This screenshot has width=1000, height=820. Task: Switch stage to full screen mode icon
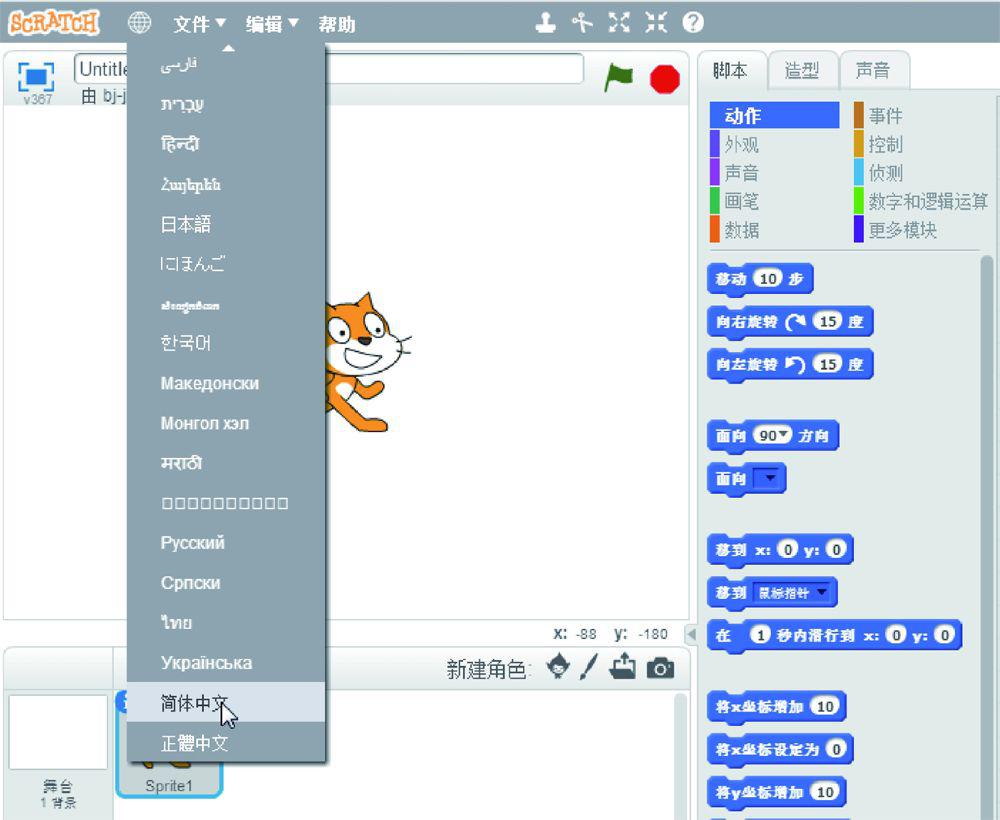click(36, 78)
